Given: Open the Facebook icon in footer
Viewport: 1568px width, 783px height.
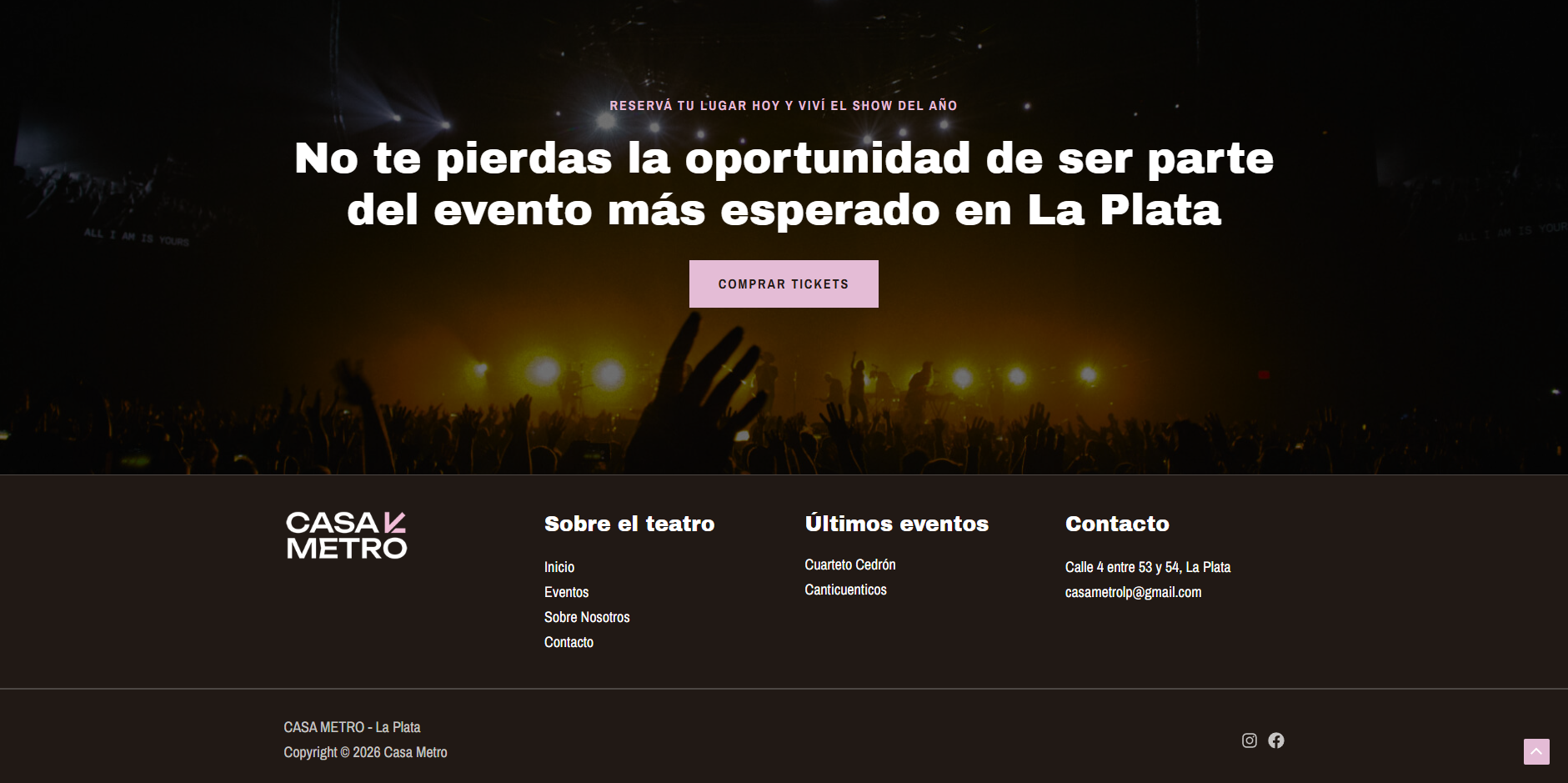Looking at the screenshot, I should 1276,740.
